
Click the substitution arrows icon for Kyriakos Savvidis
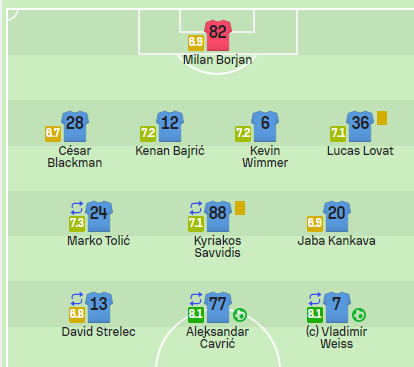[196, 208]
